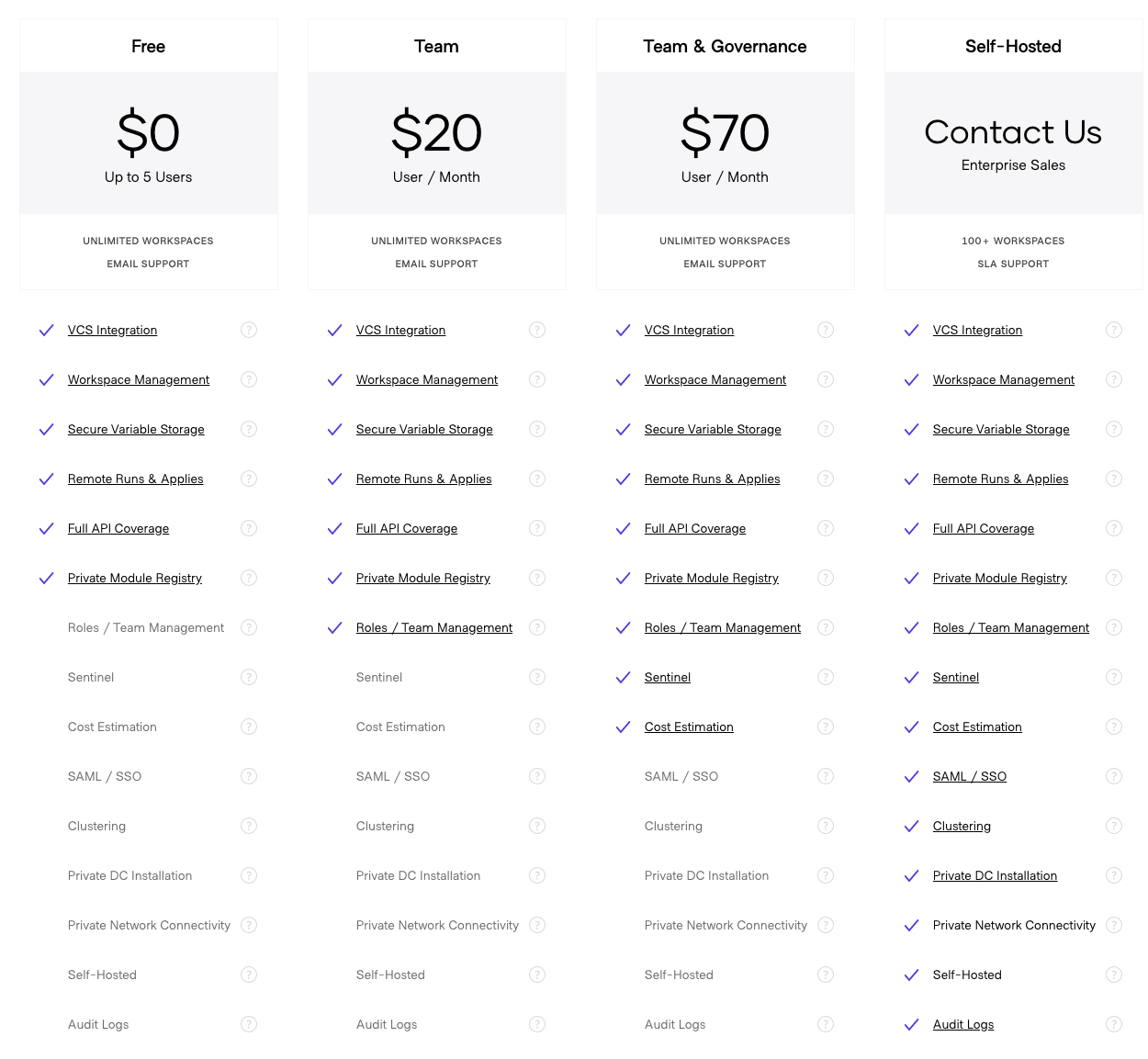
Task: Open Sentinel link under Team & Governance
Action: click(667, 677)
